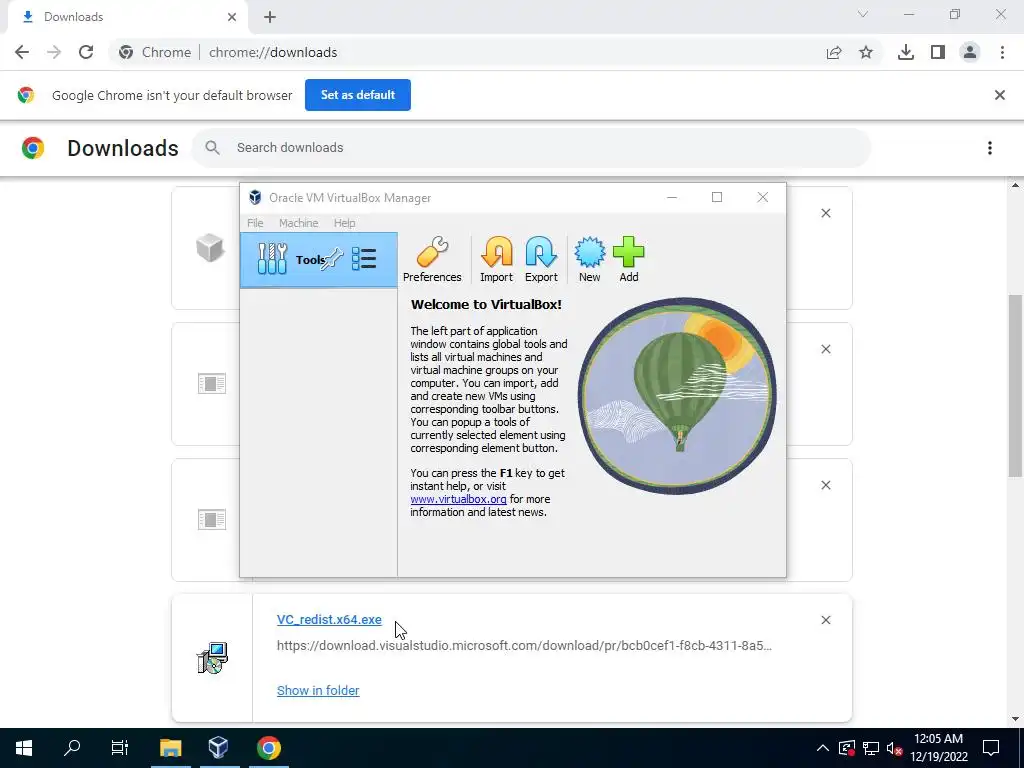Click the Set as default button
Viewport: 1024px width, 768px height.
click(358, 95)
